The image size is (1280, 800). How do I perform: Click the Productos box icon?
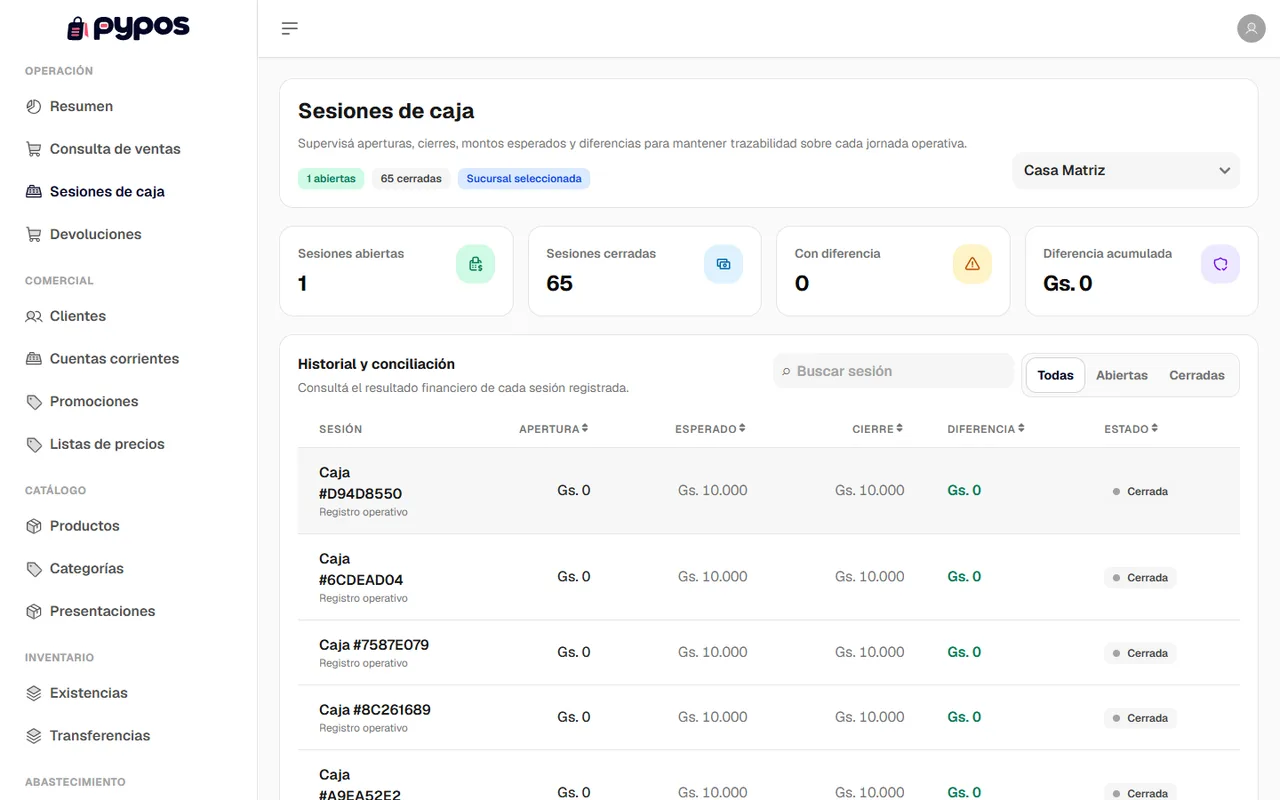pyautogui.click(x=34, y=526)
